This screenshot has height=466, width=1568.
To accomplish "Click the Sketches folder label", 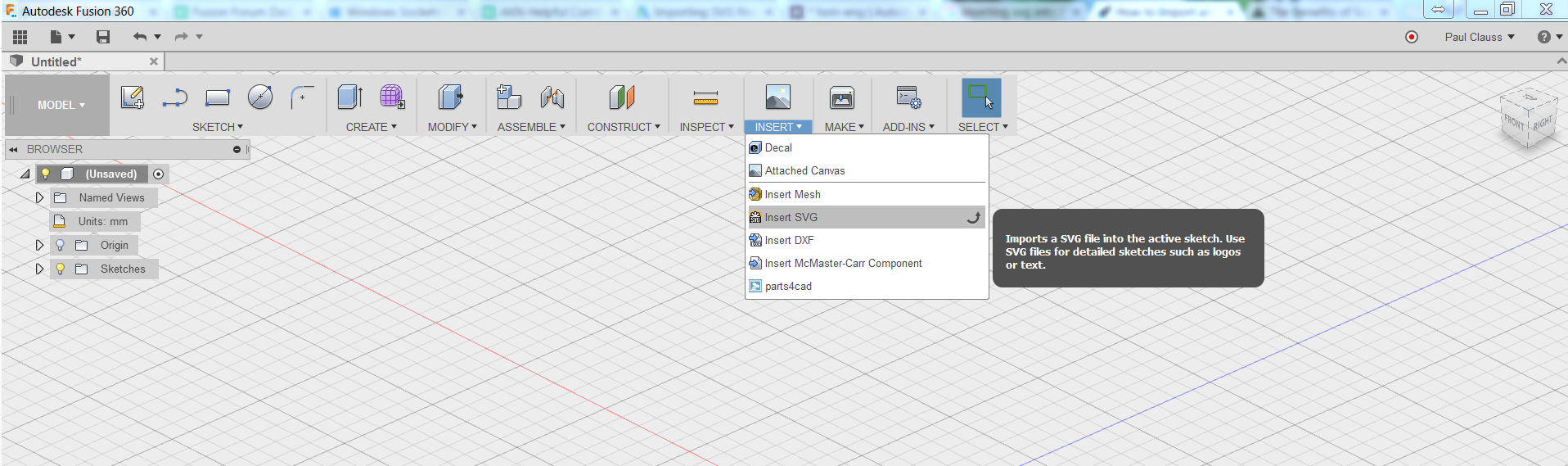I will click(x=123, y=269).
